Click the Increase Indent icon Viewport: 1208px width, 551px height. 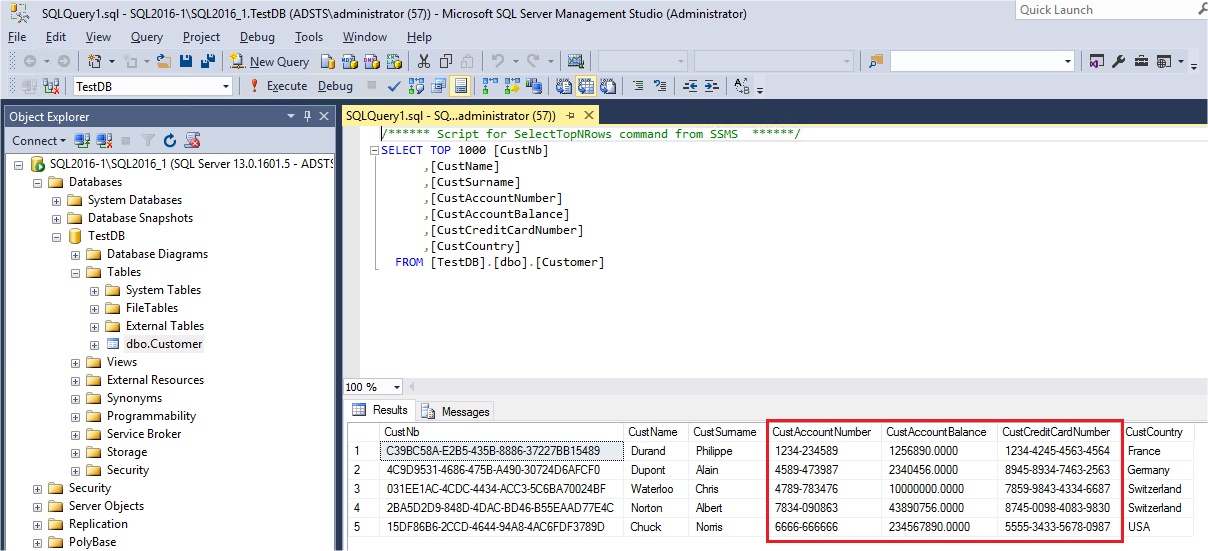click(x=712, y=86)
